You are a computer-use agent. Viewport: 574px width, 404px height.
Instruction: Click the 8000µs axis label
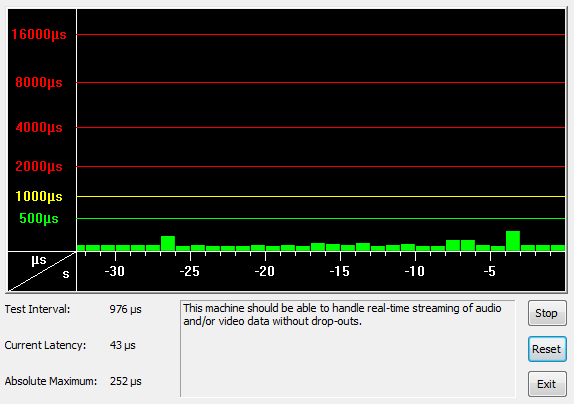39,82
